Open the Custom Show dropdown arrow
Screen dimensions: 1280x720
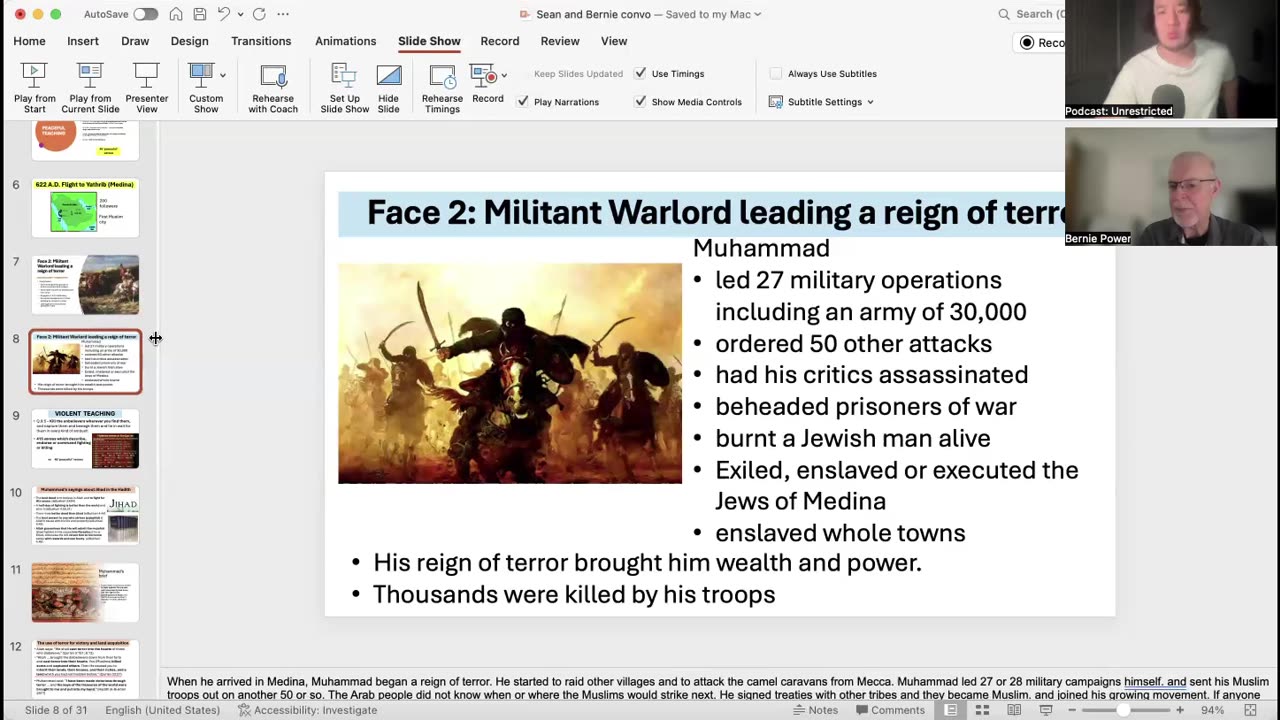tap(223, 75)
